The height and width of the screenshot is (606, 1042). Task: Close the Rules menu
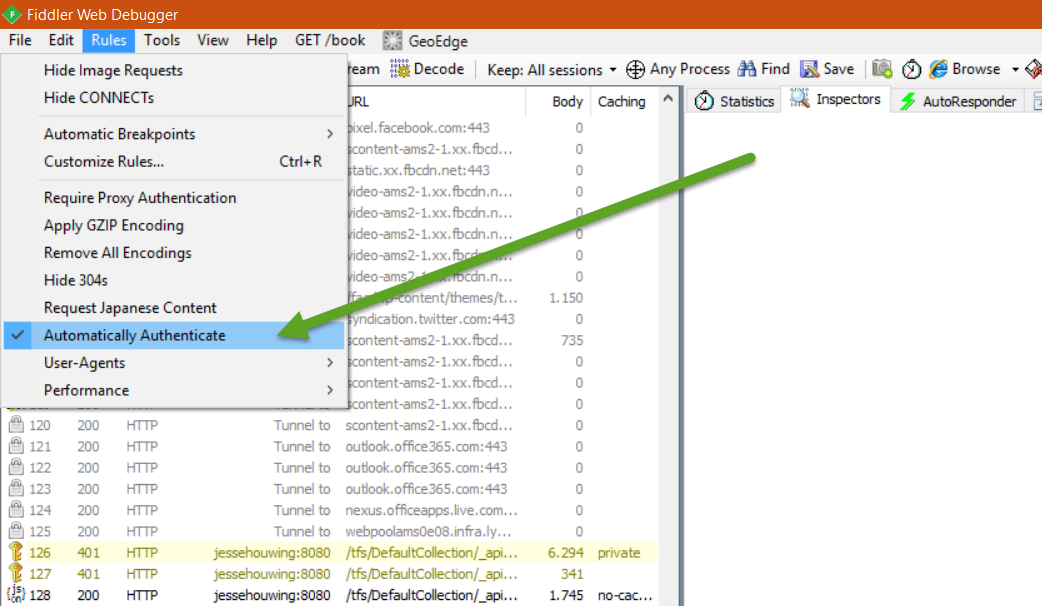109,41
